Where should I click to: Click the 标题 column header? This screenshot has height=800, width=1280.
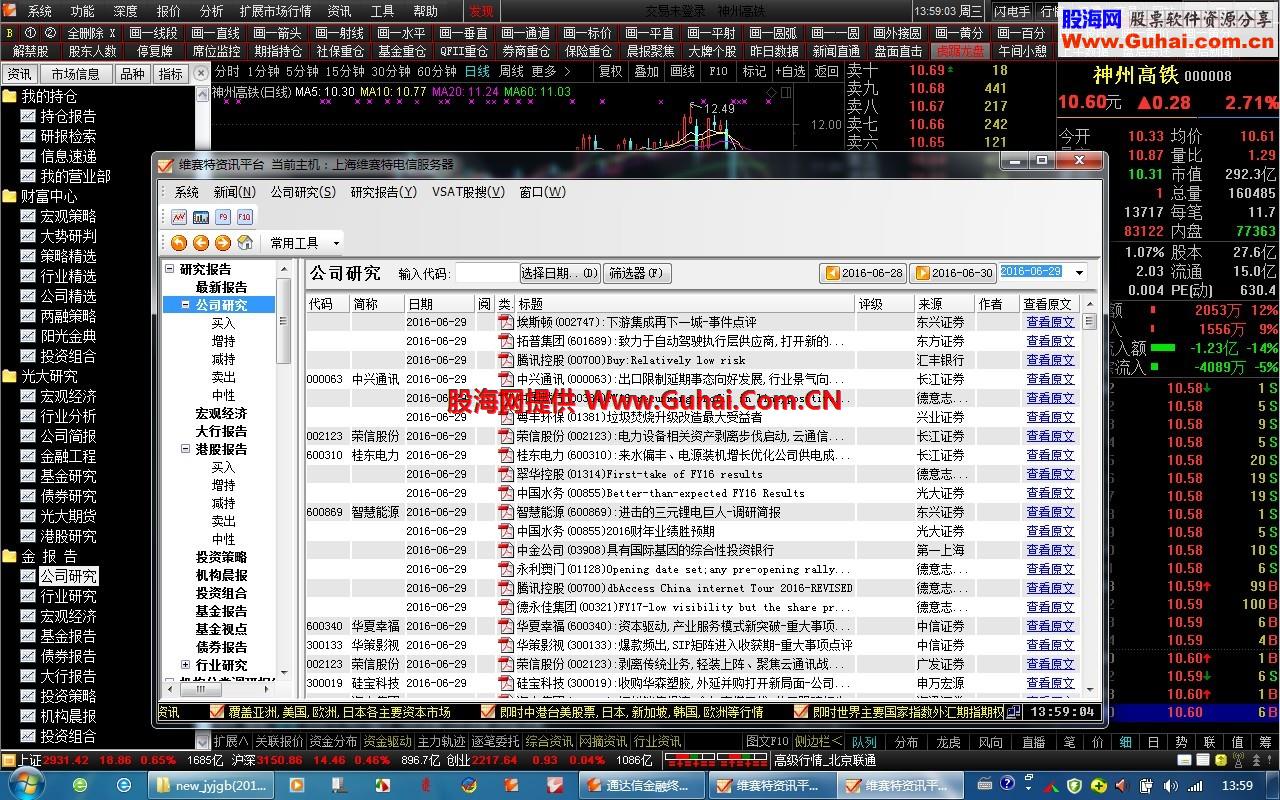coord(685,304)
